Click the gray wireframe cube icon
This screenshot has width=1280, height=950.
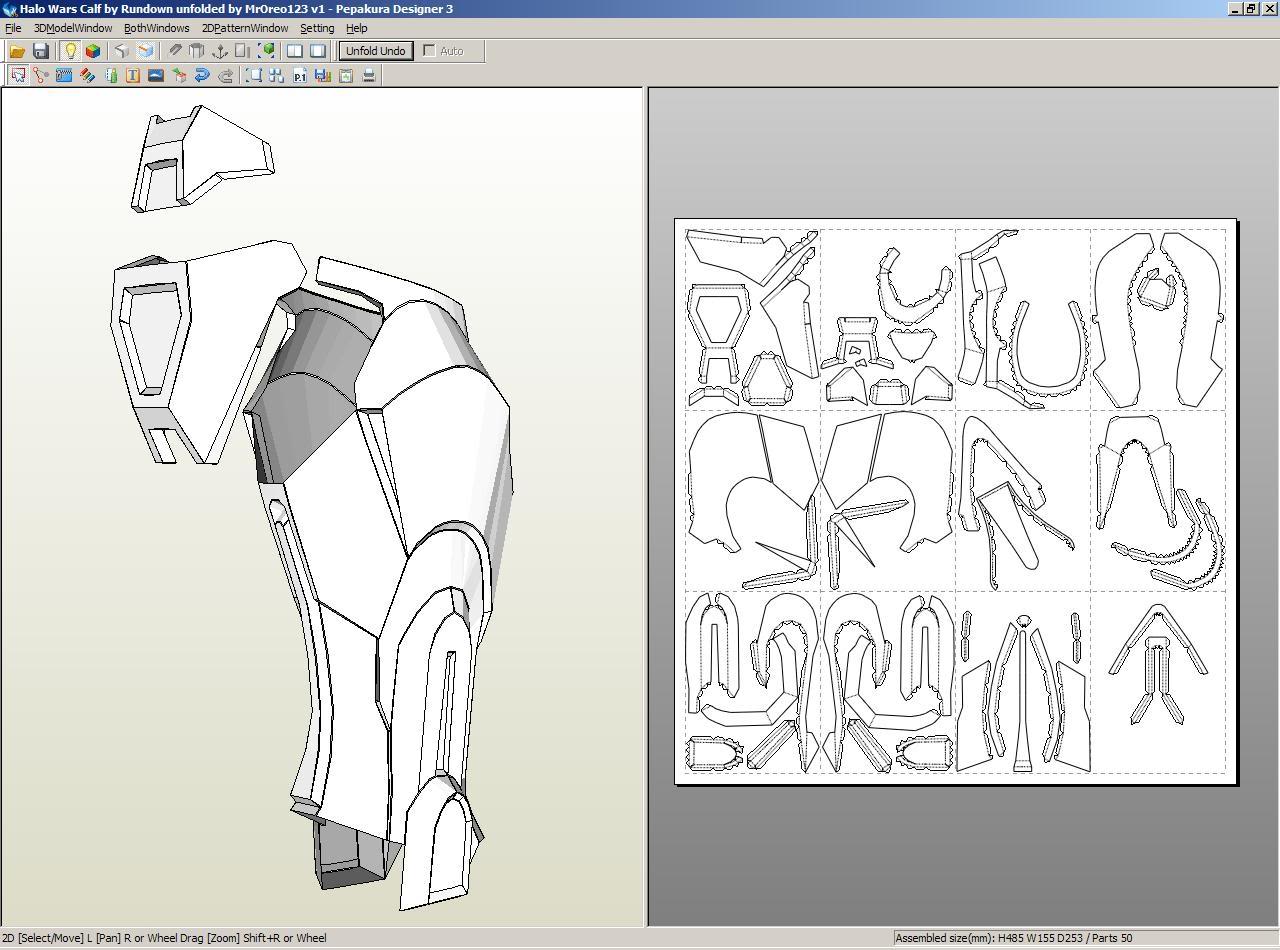[122, 51]
